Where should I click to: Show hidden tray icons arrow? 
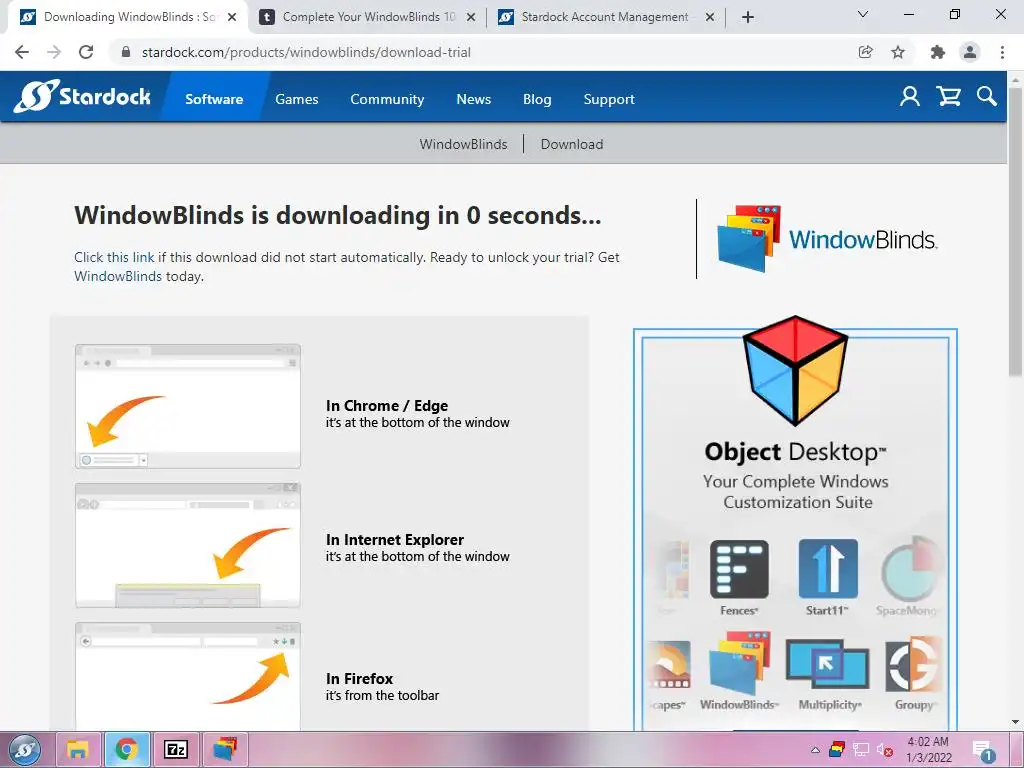coord(815,750)
